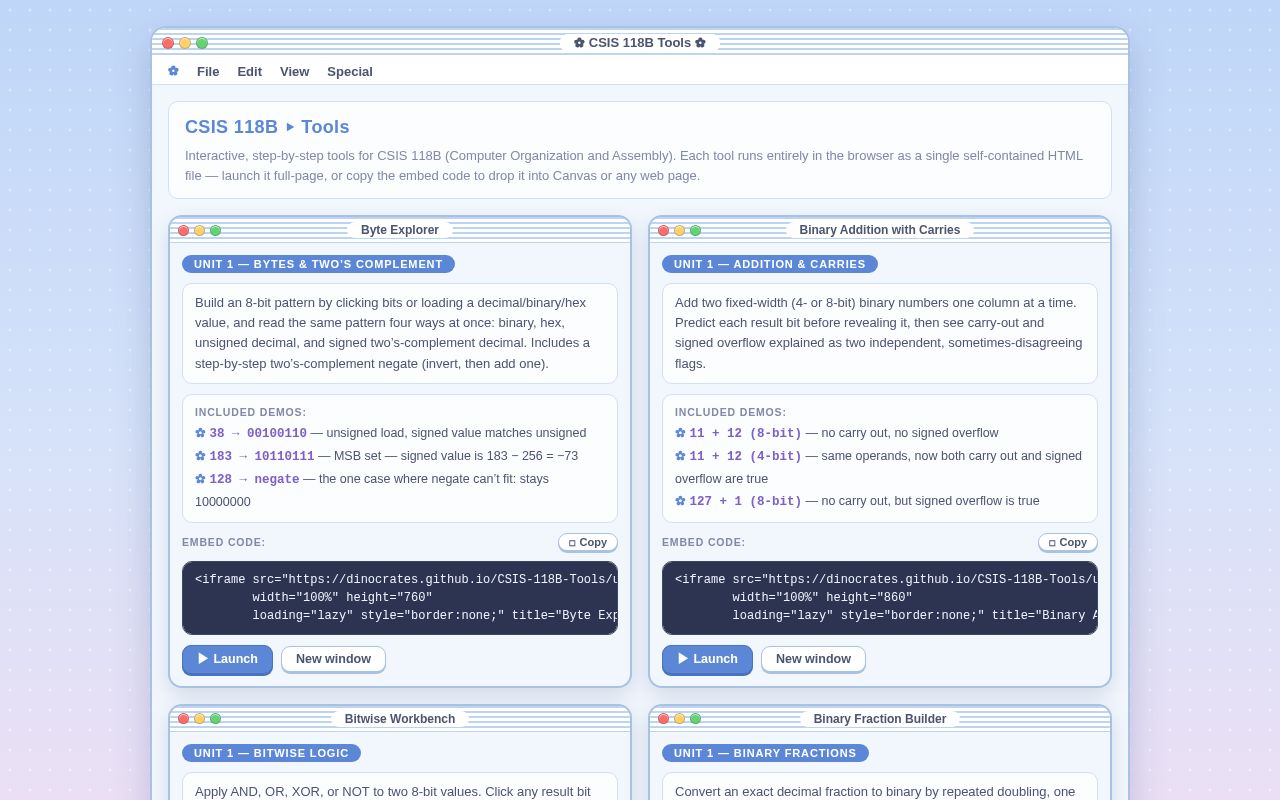Open the View menu
1280x800 pixels.
click(294, 71)
